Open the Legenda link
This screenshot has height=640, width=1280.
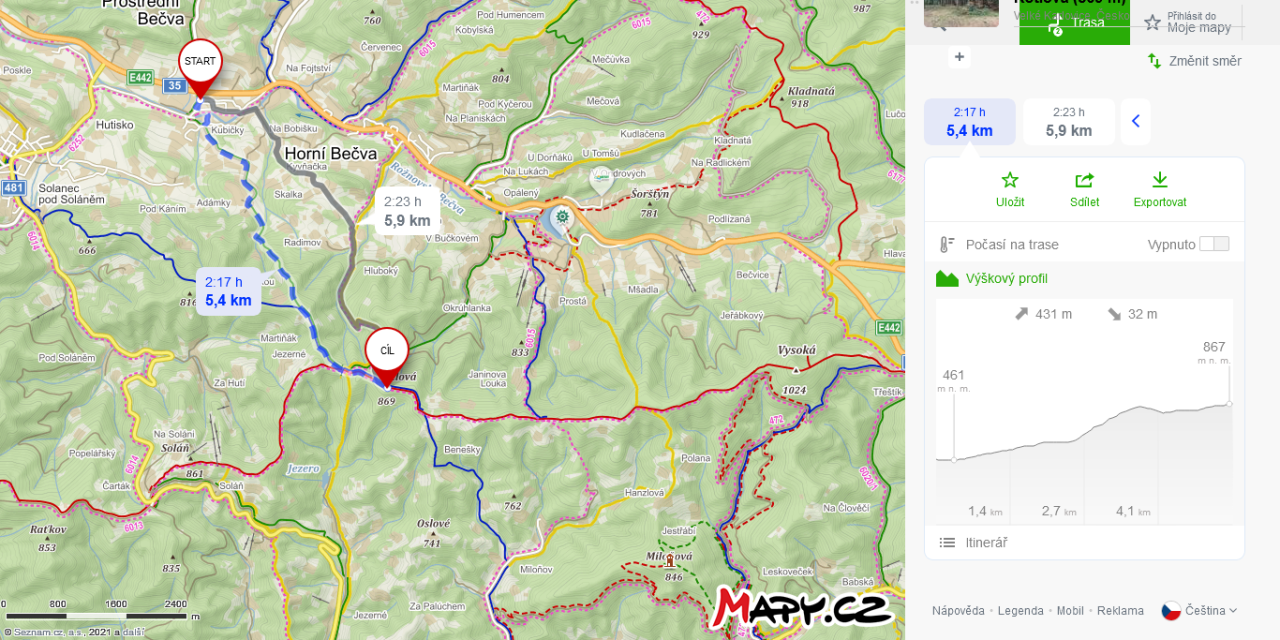pyautogui.click(x=1021, y=611)
